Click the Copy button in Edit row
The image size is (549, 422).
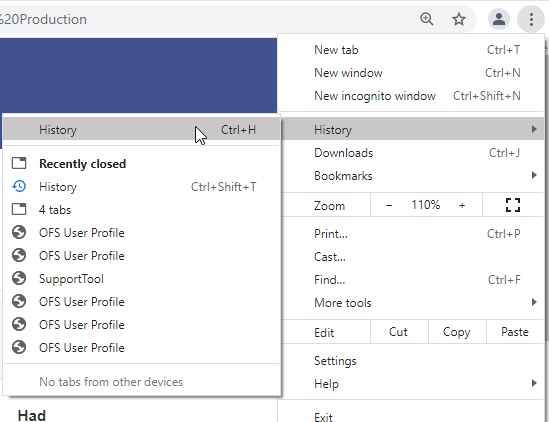457,332
